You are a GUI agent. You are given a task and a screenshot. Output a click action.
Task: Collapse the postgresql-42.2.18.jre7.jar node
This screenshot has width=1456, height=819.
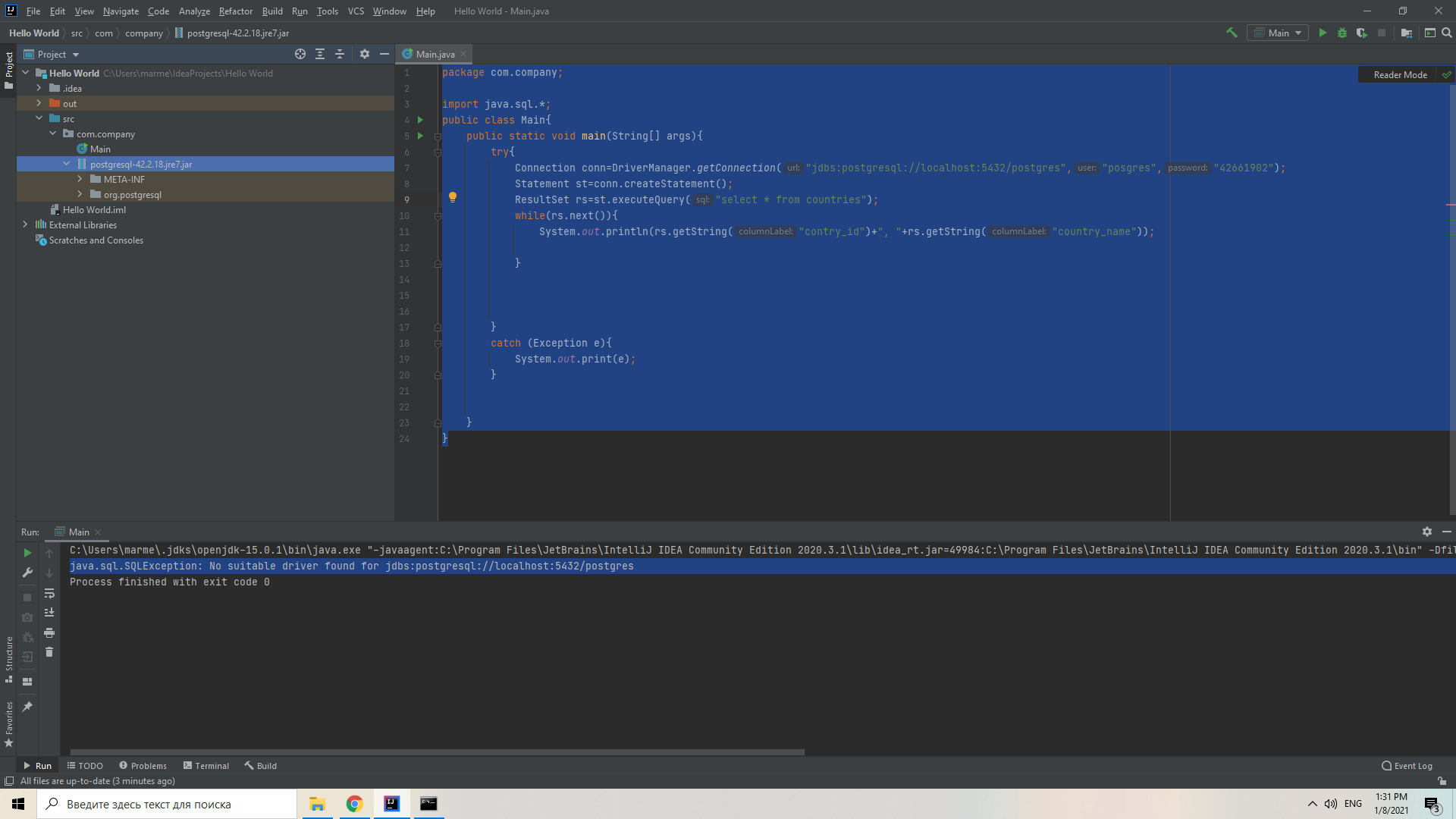click(66, 164)
